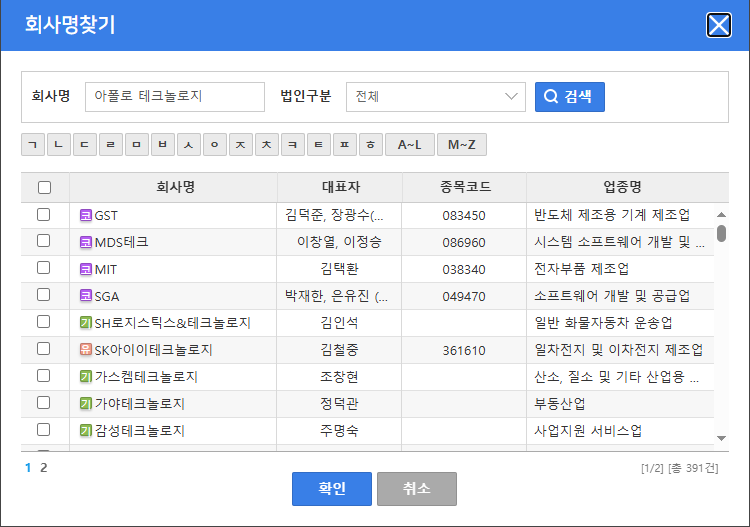Click the purple 코 icon beside SGA

[x=86, y=296]
